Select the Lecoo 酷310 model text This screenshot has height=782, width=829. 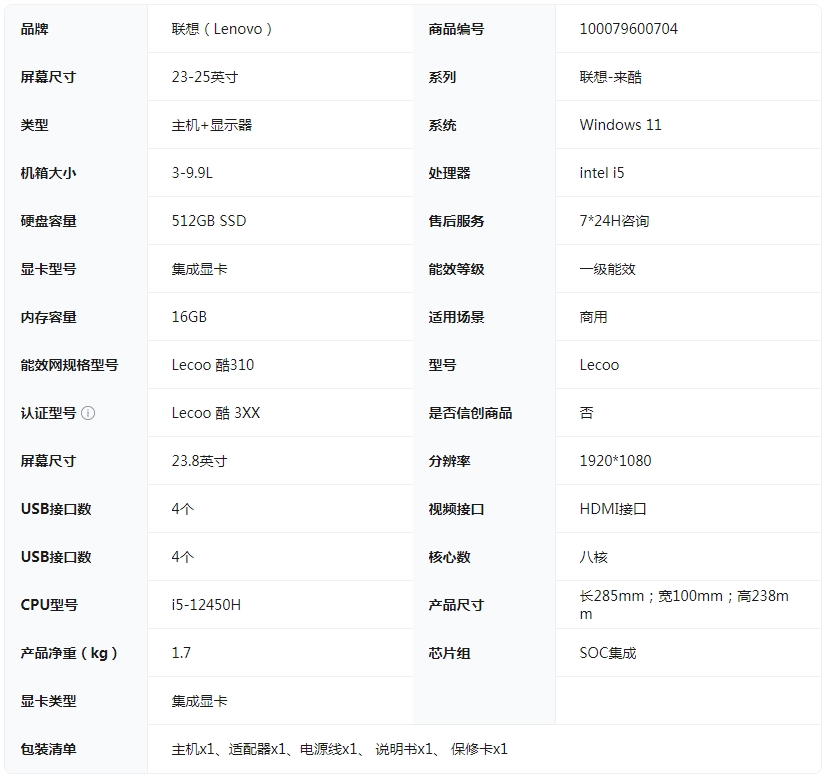click(212, 365)
